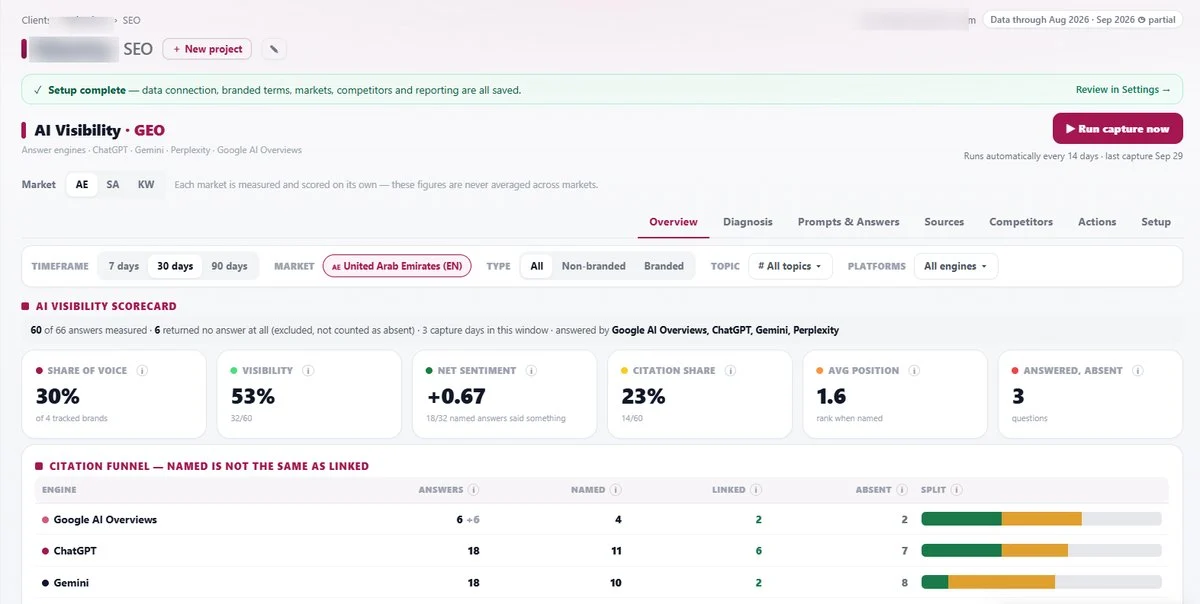Open Share of Voice info icon

pyautogui.click(x=142, y=370)
